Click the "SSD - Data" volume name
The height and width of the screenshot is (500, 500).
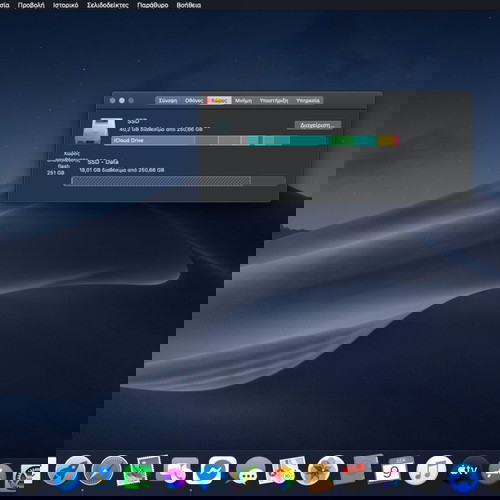pos(103,162)
